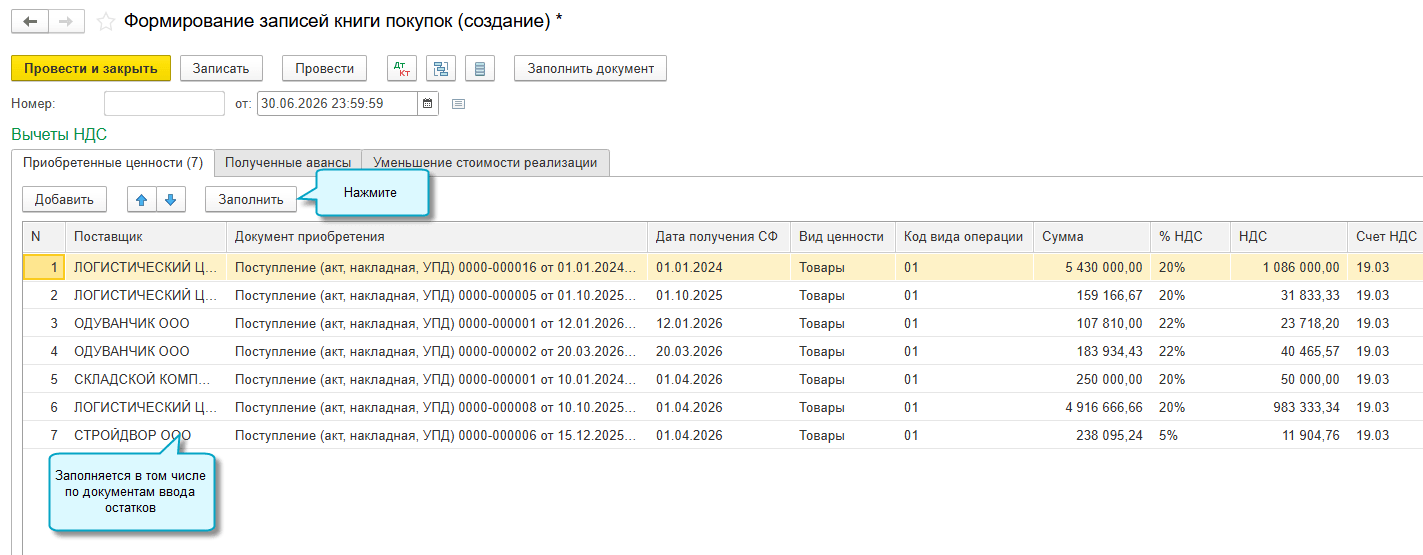Screen dimensions: 1423x555
Task: Switch to Полученные авансы tab
Action: (x=288, y=163)
